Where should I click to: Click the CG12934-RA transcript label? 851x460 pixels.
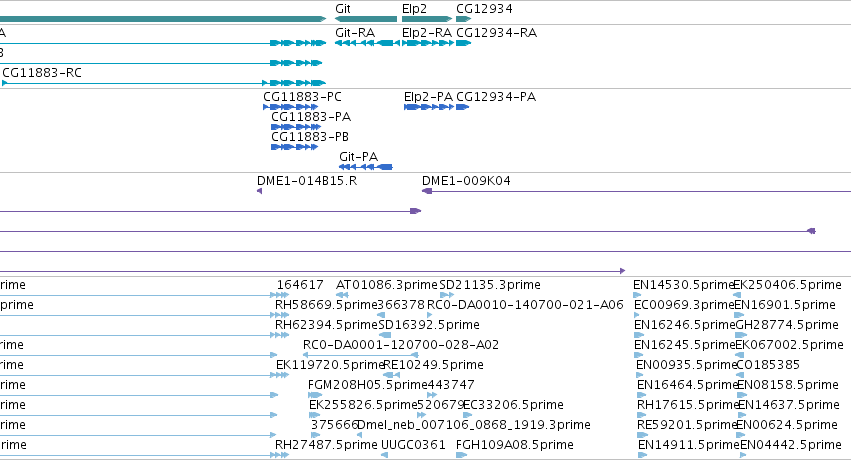pyautogui.click(x=497, y=33)
